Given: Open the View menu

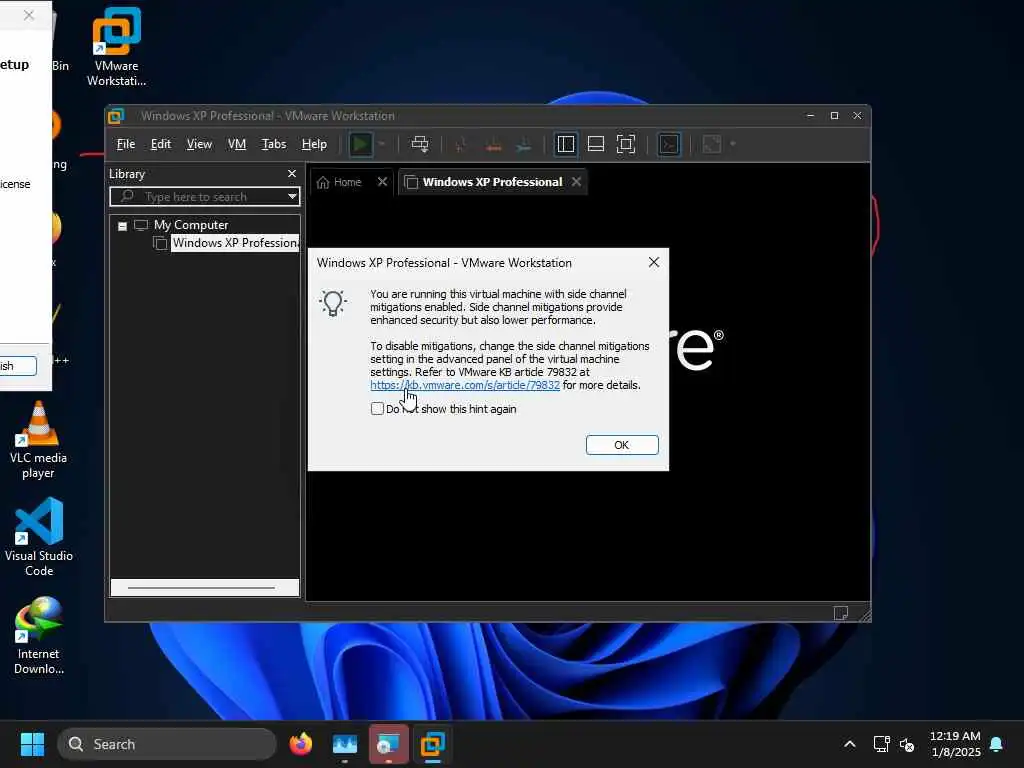Looking at the screenshot, I should tap(199, 144).
